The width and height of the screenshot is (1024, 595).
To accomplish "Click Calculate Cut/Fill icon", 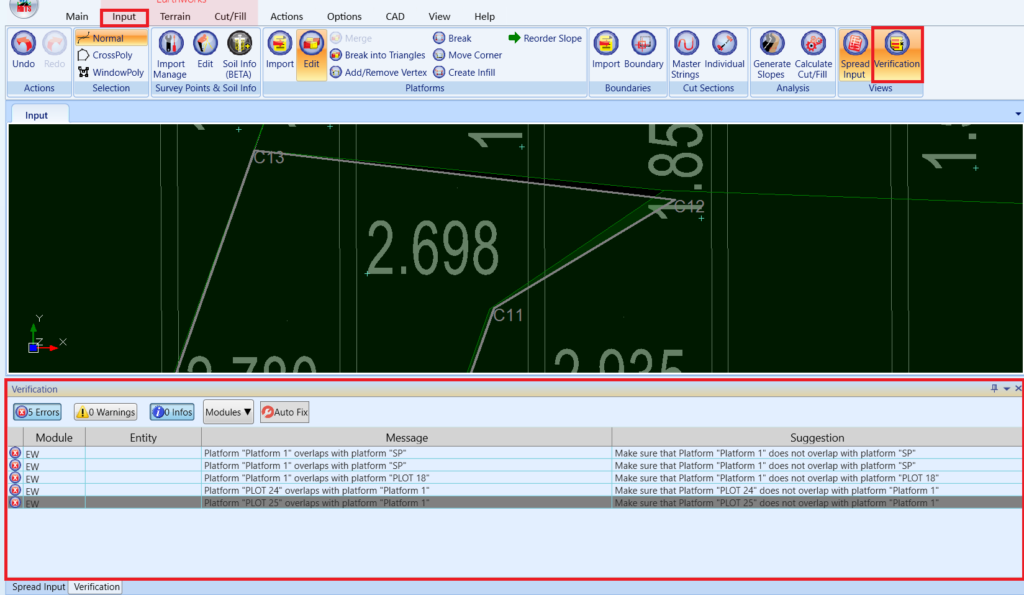I will click(x=813, y=55).
